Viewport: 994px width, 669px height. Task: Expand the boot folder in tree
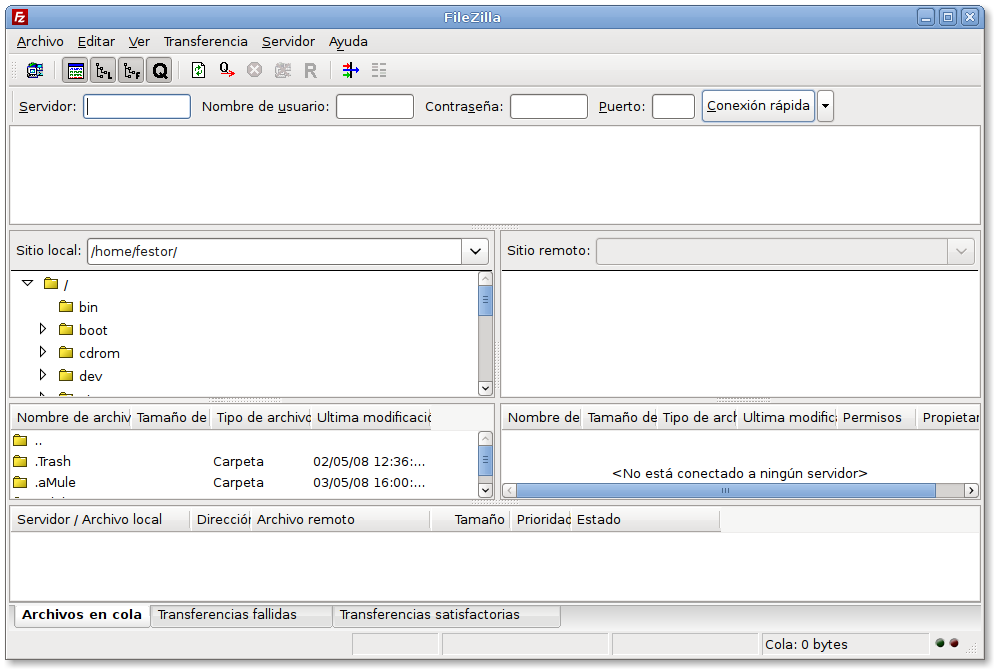(x=43, y=329)
